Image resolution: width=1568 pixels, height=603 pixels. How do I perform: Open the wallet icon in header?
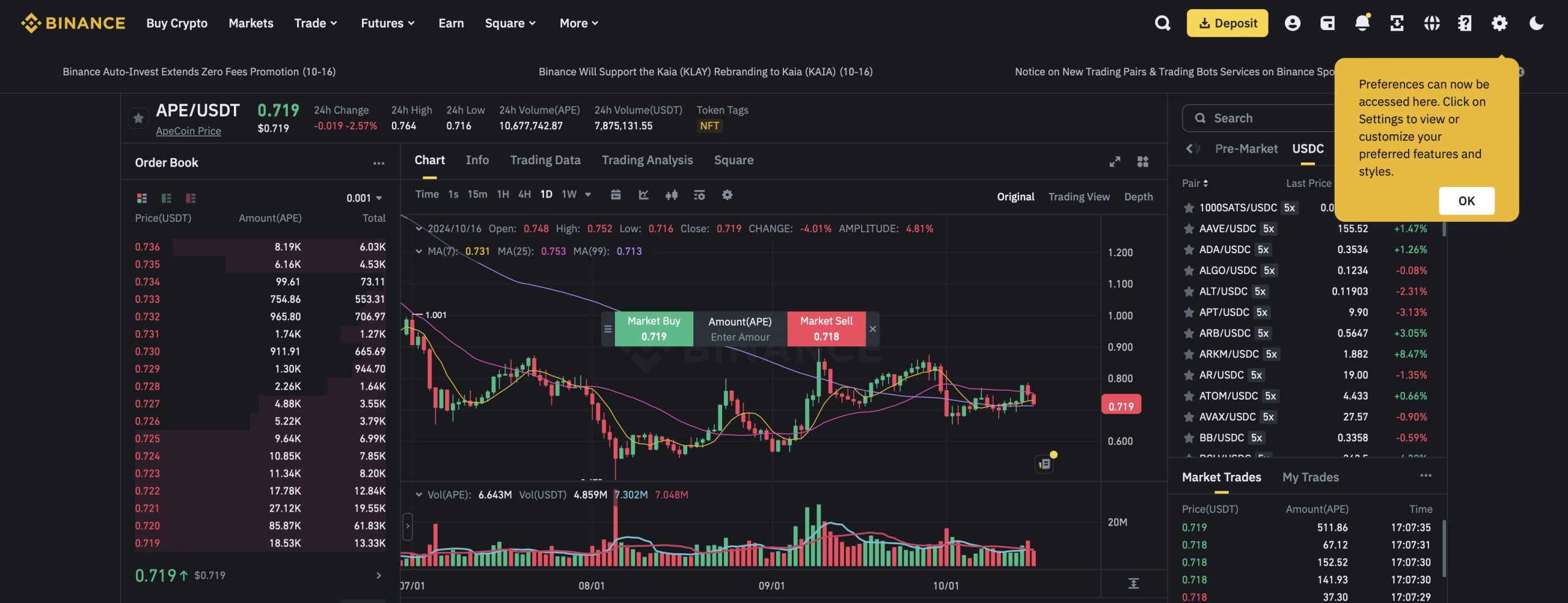click(1327, 23)
